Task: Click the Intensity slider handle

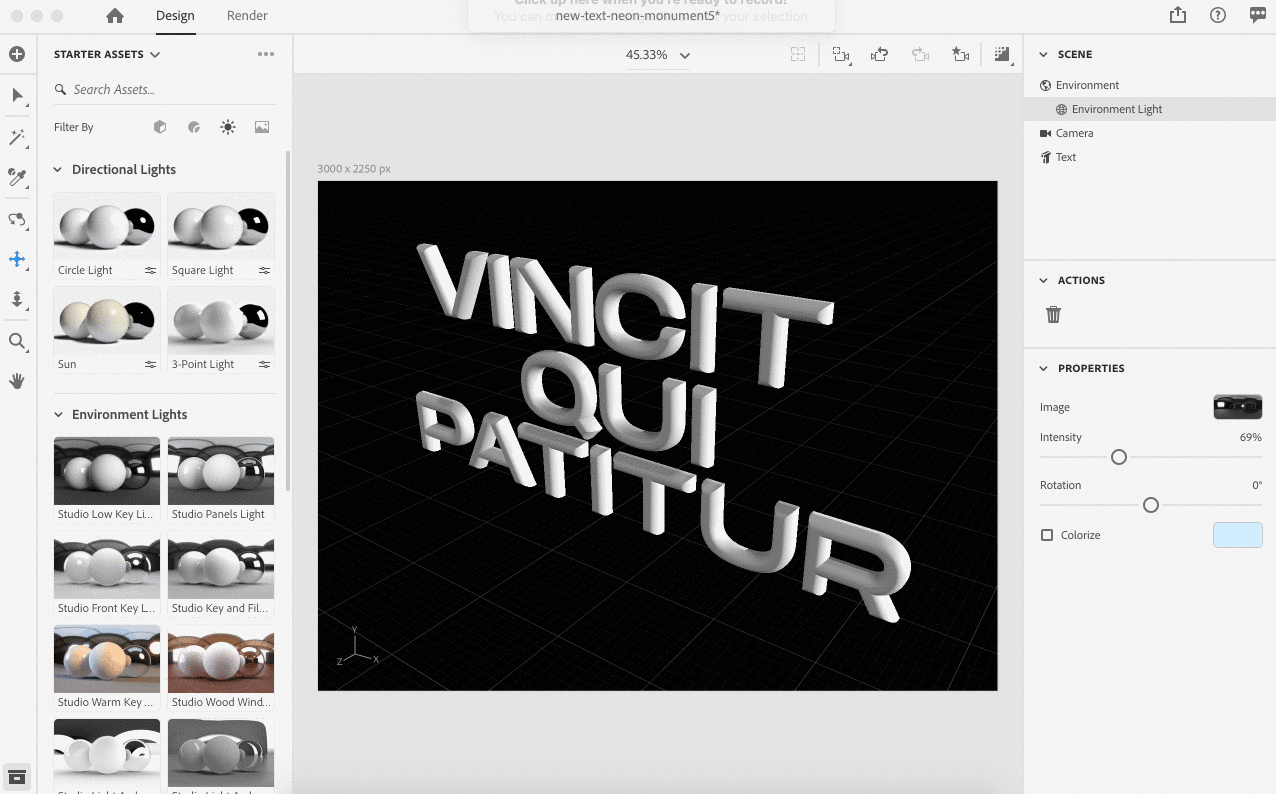Action: [1119, 457]
